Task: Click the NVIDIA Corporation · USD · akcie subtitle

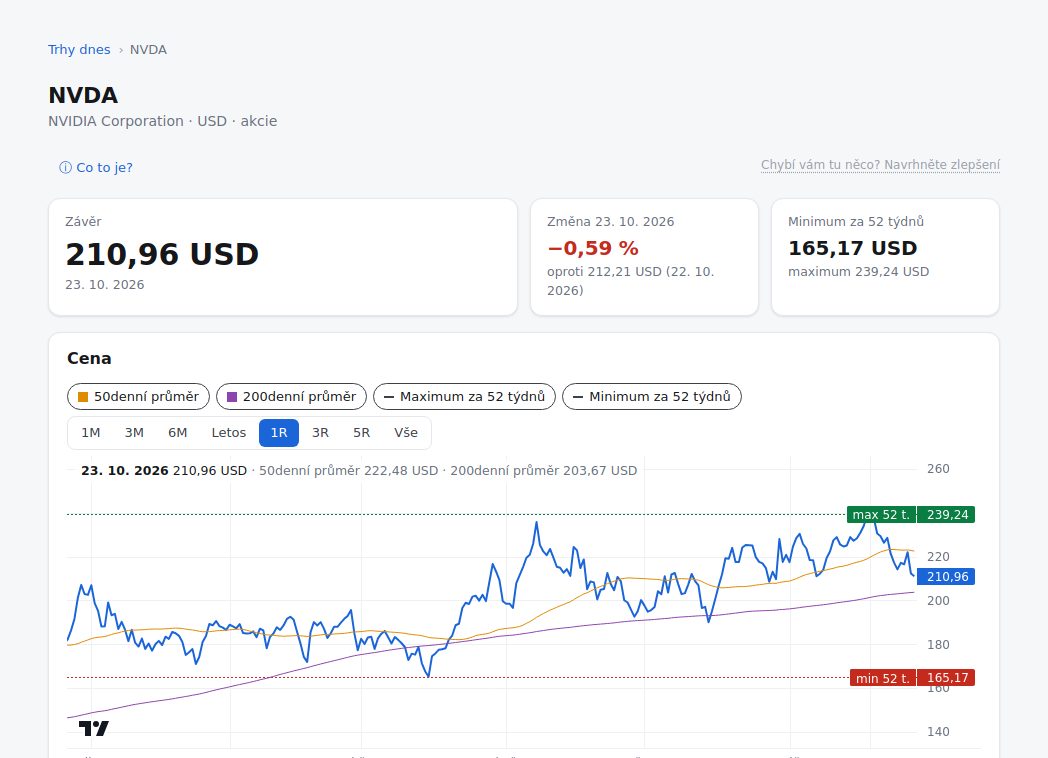Action: tap(162, 121)
